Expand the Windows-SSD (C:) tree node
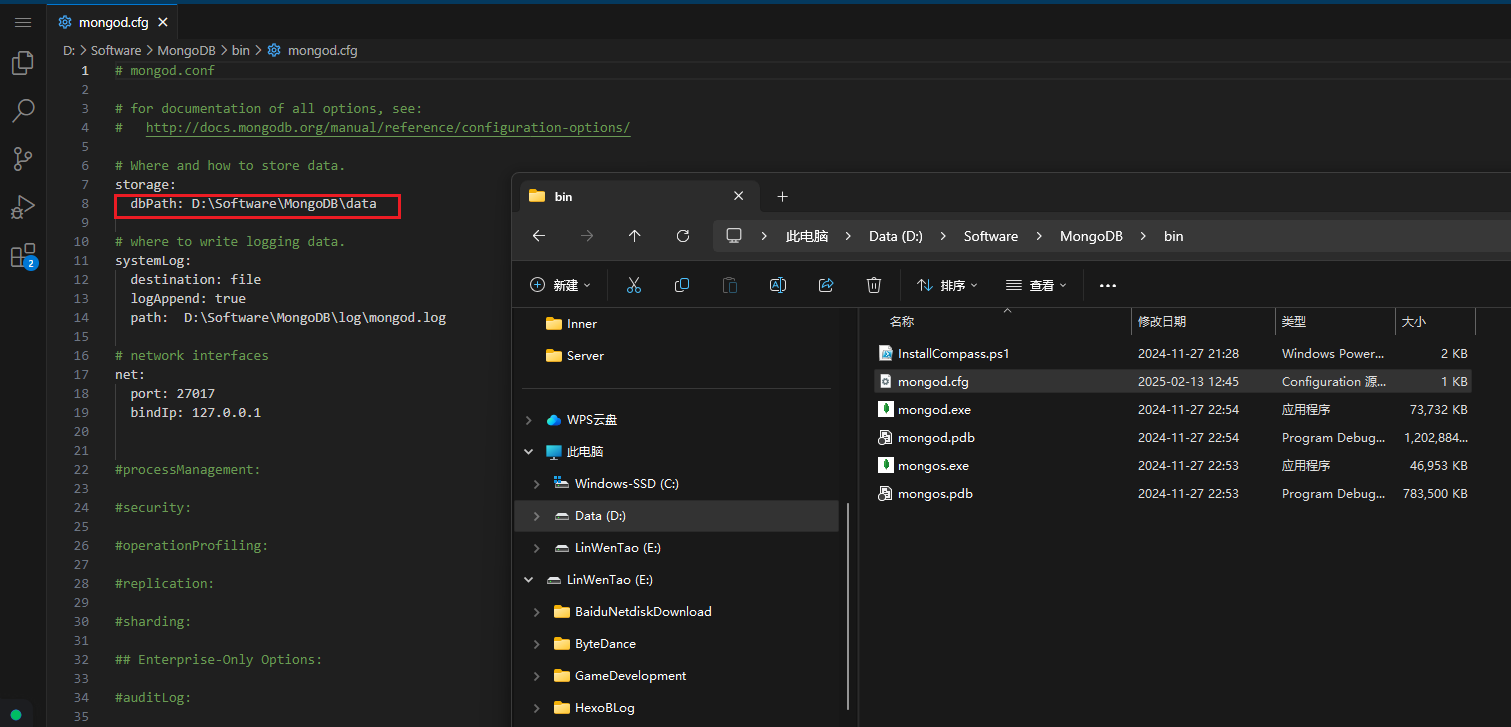Viewport: 1511px width, 727px height. click(x=537, y=484)
